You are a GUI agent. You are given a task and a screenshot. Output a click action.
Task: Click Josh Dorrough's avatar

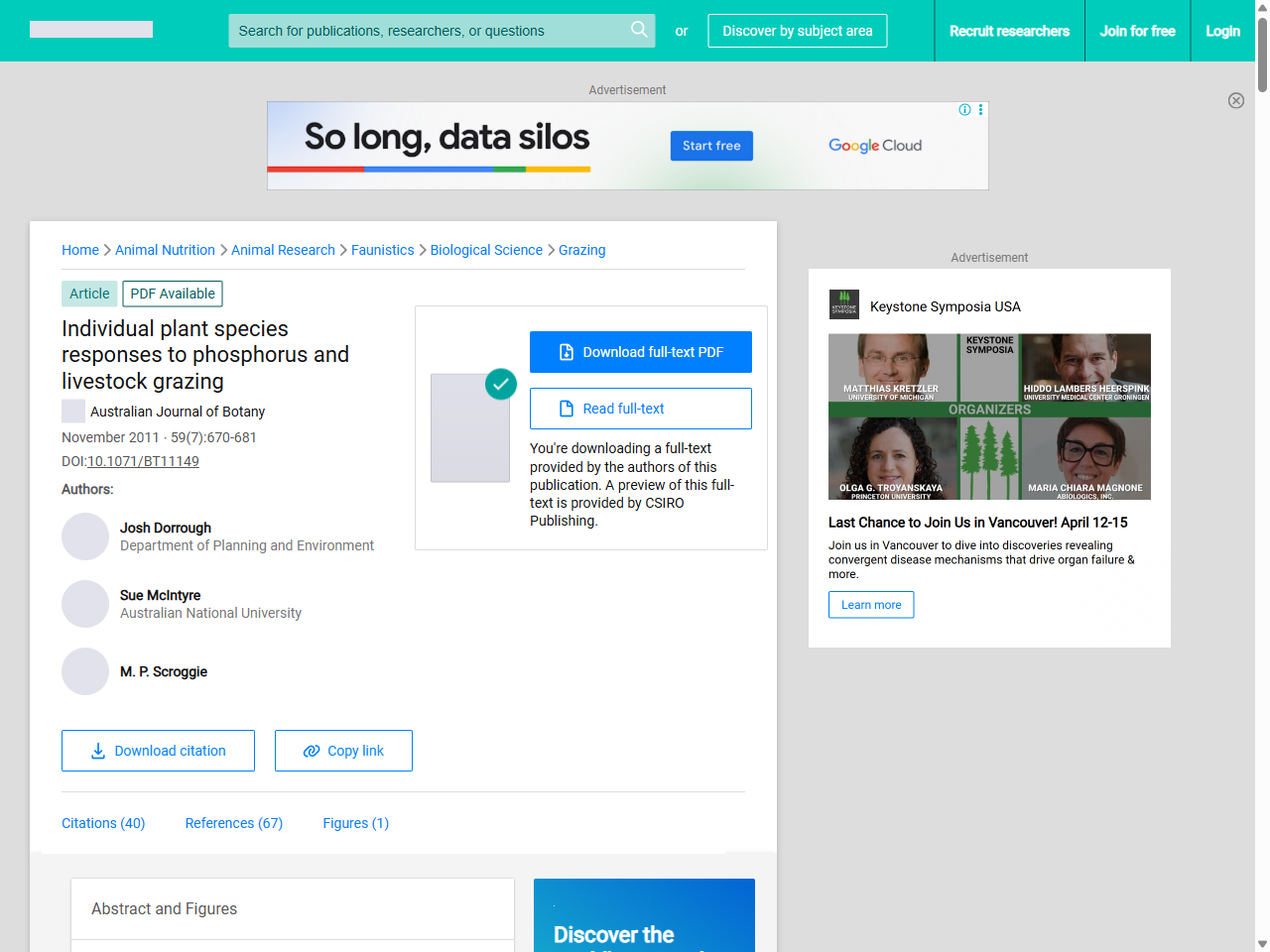(x=85, y=536)
